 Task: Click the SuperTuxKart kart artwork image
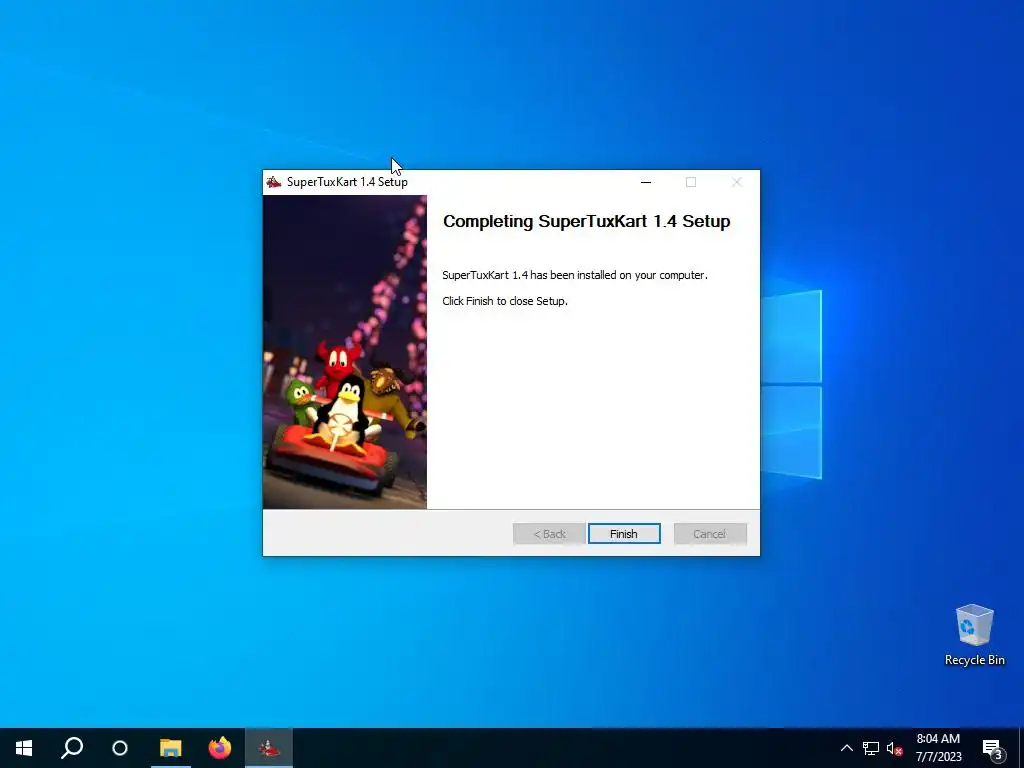345,352
